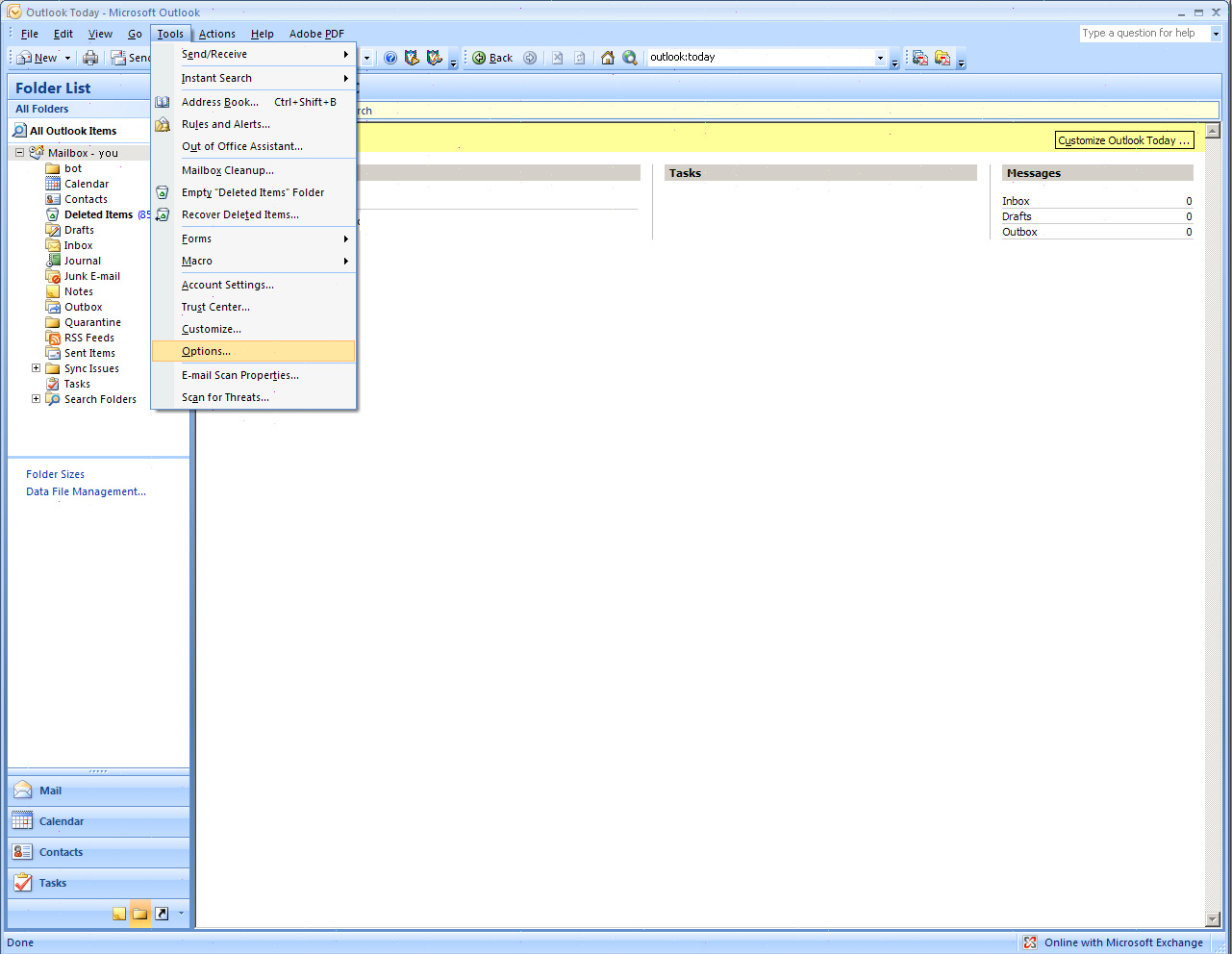Click the All Outlook Items search icon
The height and width of the screenshot is (954, 1232).
19,131
